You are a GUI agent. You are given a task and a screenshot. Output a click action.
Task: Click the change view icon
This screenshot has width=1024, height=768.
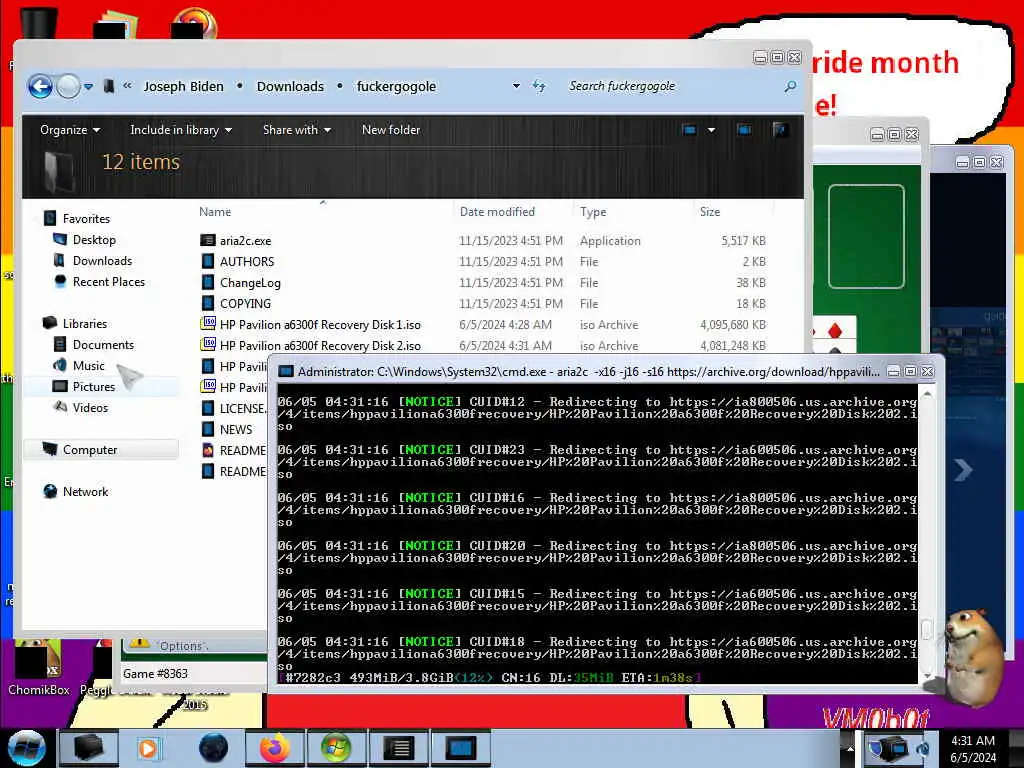pyautogui.click(x=690, y=130)
